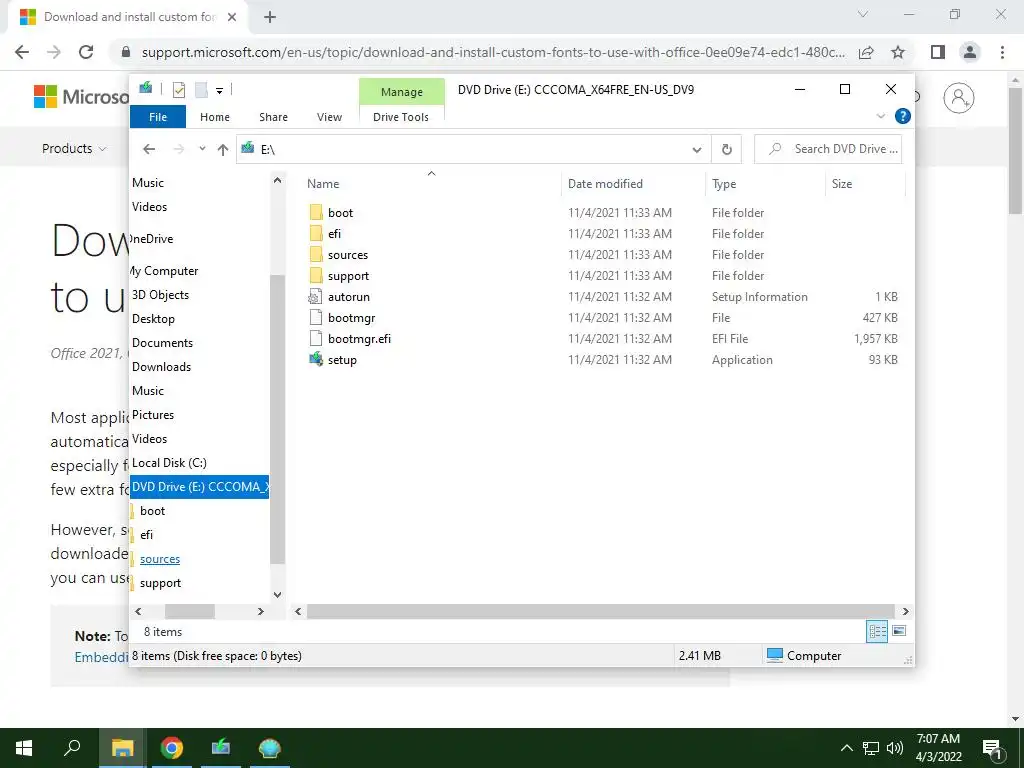Open the volume speaker tray icon
1024x768 pixels.
pos(895,748)
